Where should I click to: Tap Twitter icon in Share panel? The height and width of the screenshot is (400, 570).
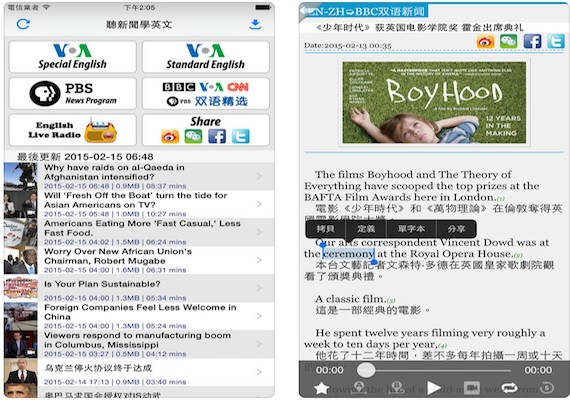coord(241,137)
